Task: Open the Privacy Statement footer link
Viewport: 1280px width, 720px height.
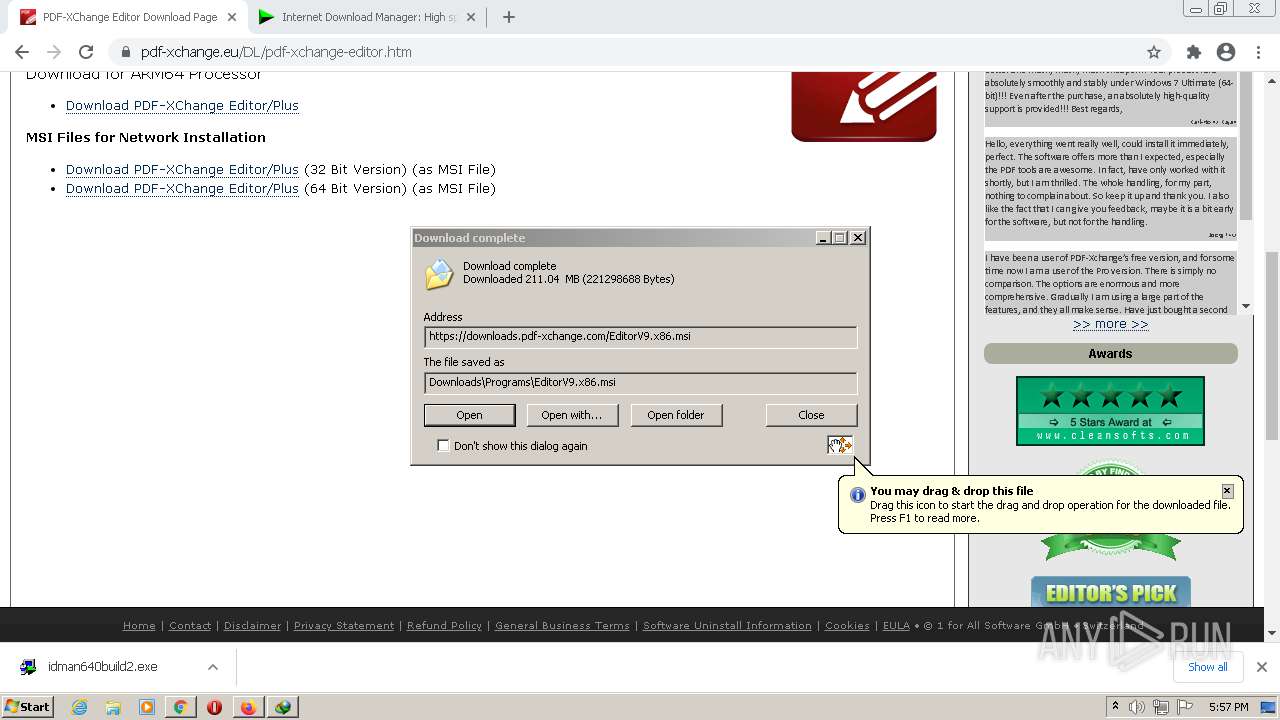Action: (344, 626)
